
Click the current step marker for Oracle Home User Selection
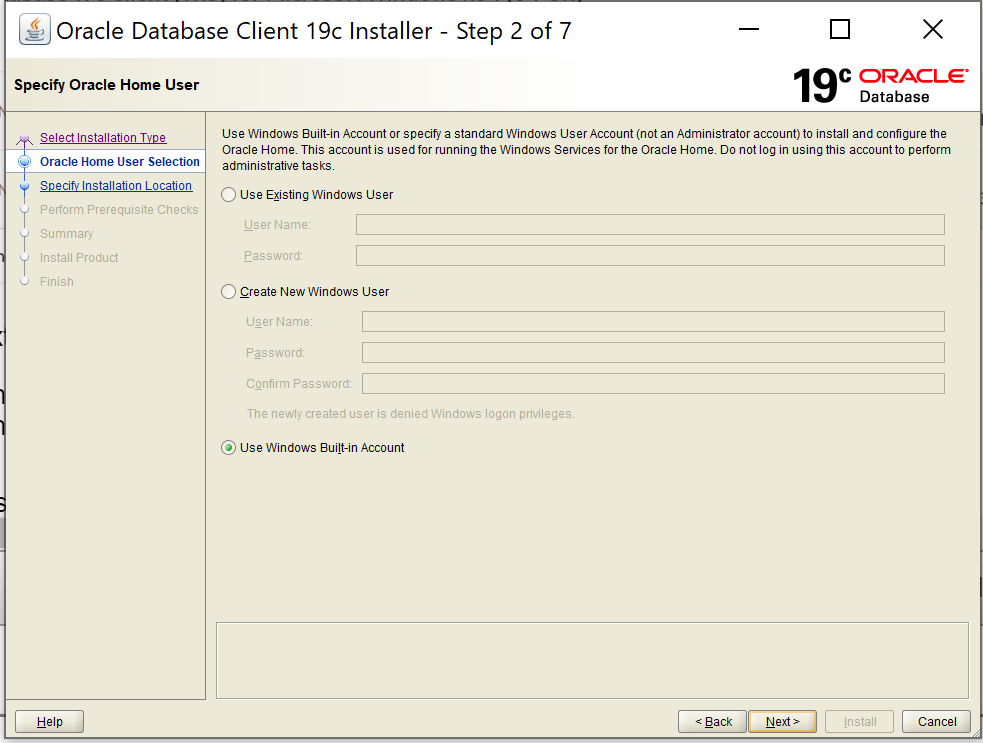(25, 162)
